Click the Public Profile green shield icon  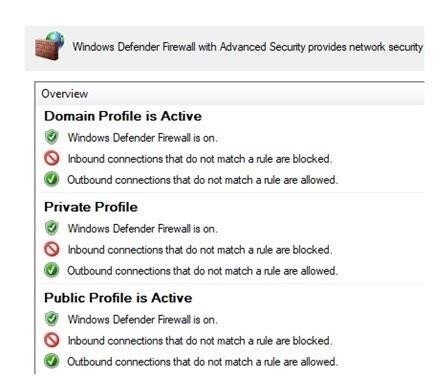coord(51,319)
